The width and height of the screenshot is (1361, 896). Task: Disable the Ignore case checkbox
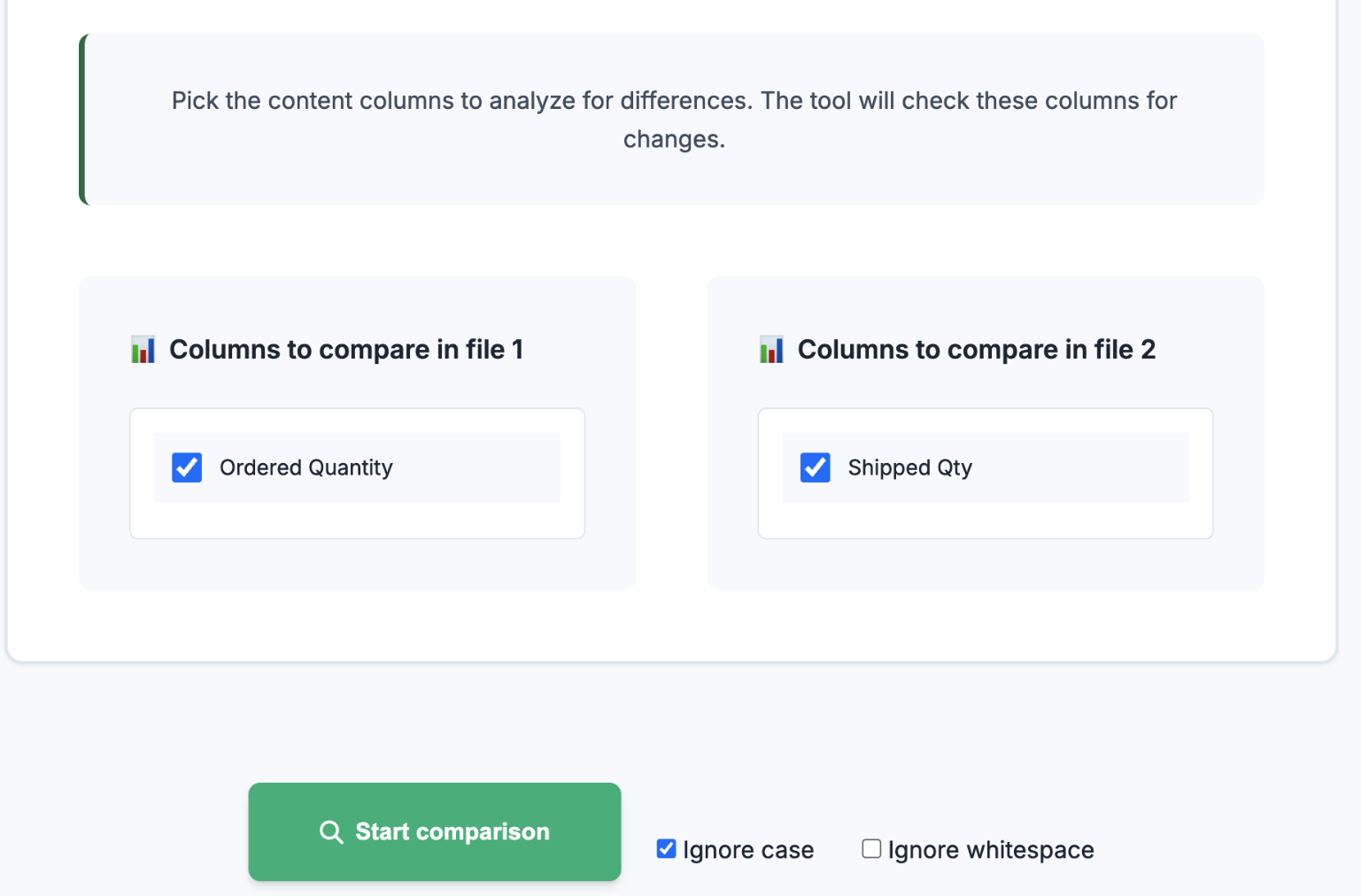[x=666, y=849]
